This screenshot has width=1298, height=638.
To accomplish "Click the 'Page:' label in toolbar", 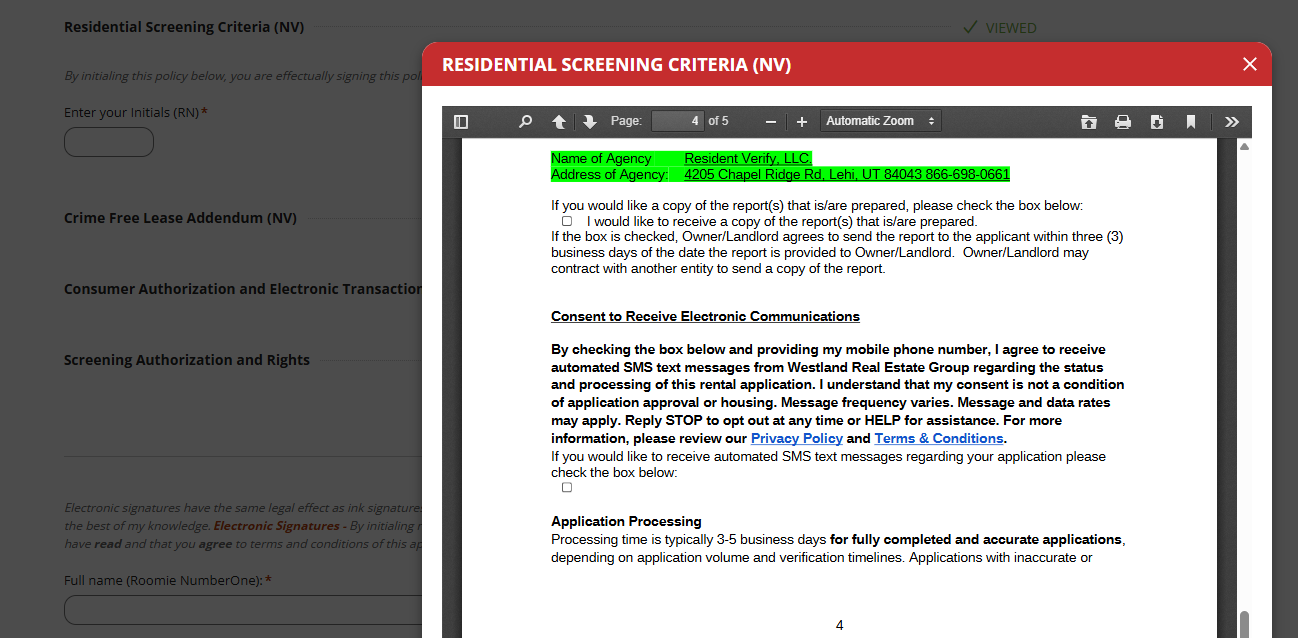I will 626,121.
